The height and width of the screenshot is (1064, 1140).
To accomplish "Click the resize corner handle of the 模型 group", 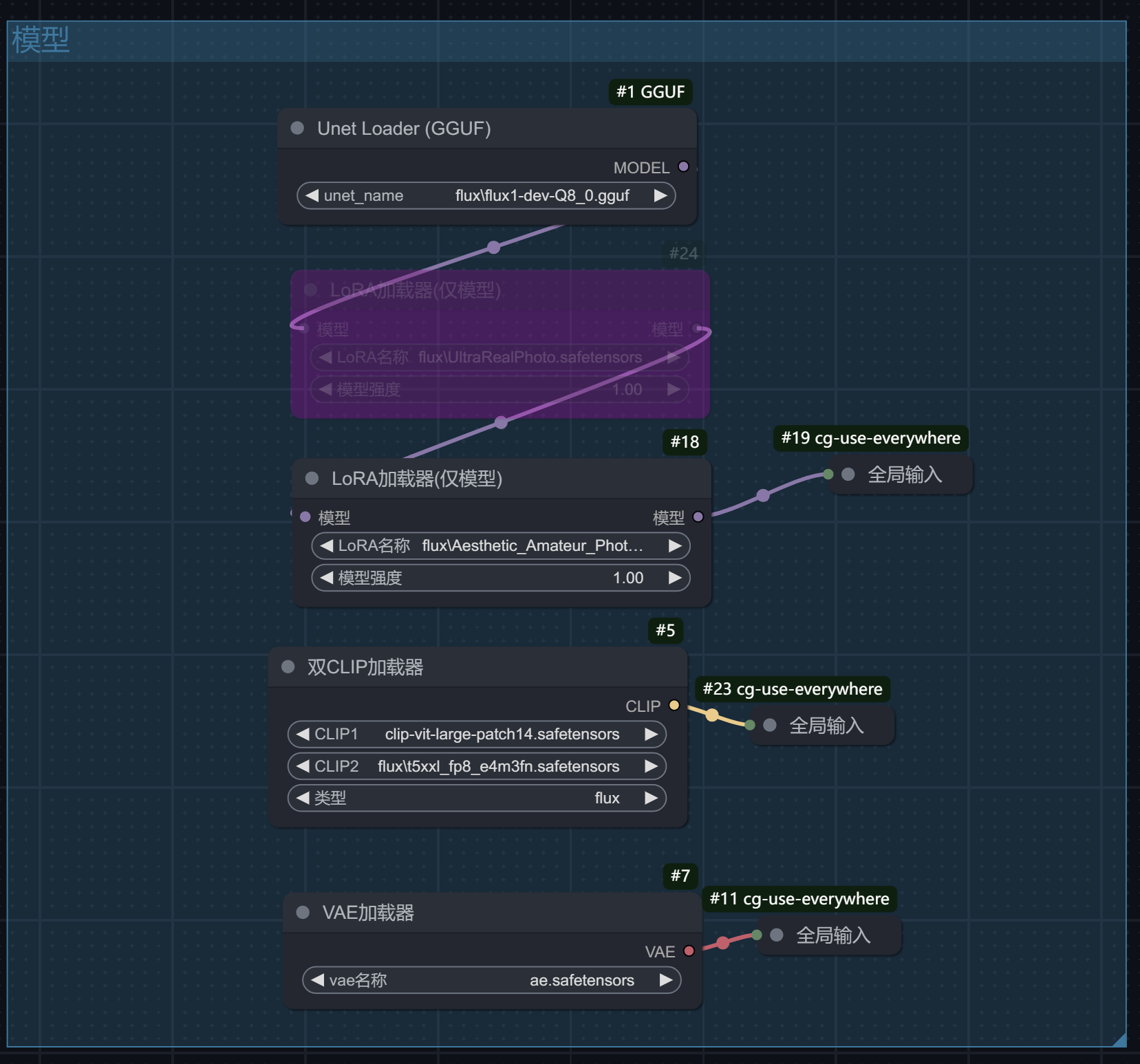I will click(x=1119, y=1040).
